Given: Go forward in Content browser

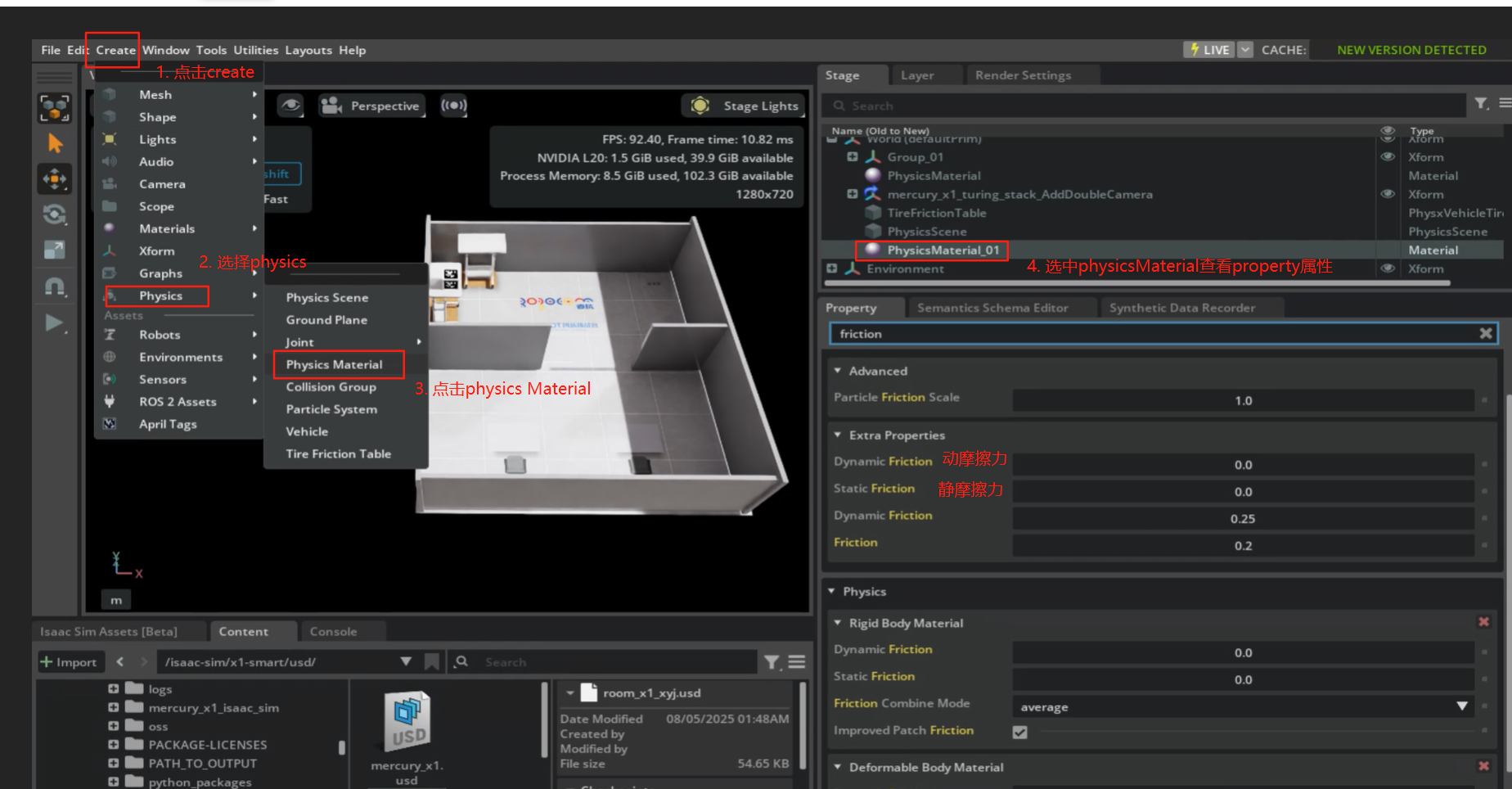Looking at the screenshot, I should (144, 661).
